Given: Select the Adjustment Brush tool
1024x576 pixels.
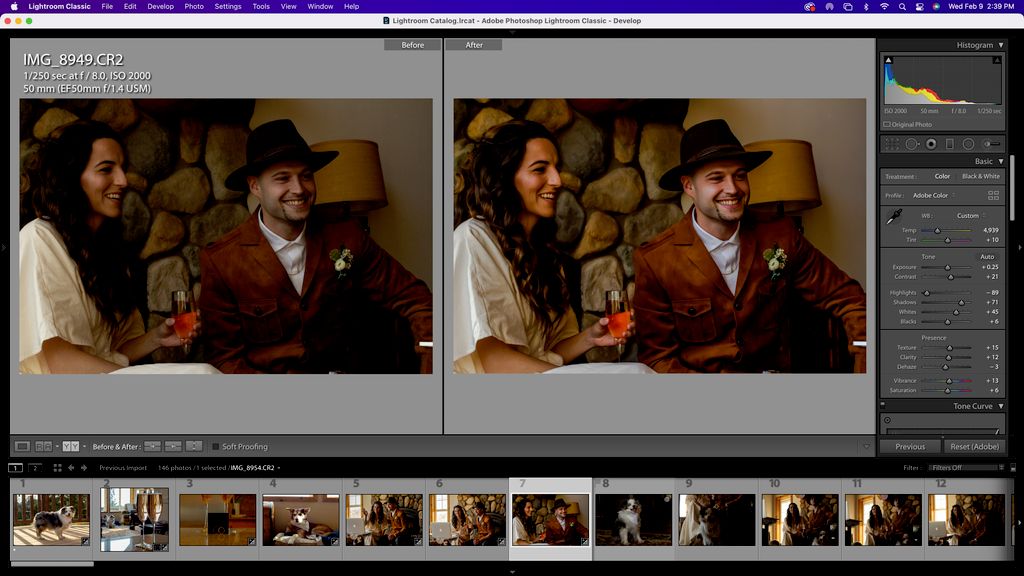Looking at the screenshot, I should (x=991, y=144).
